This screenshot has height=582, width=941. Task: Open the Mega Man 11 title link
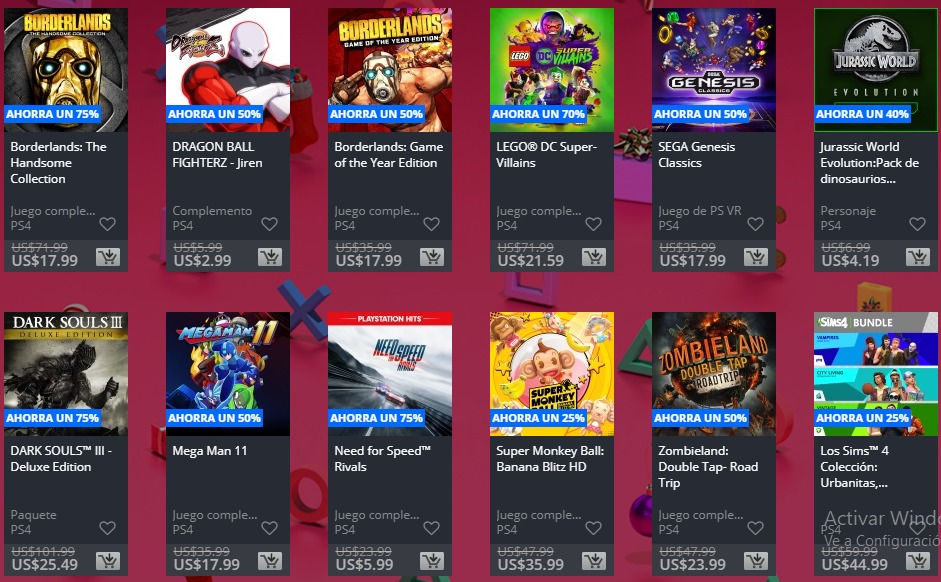point(209,451)
